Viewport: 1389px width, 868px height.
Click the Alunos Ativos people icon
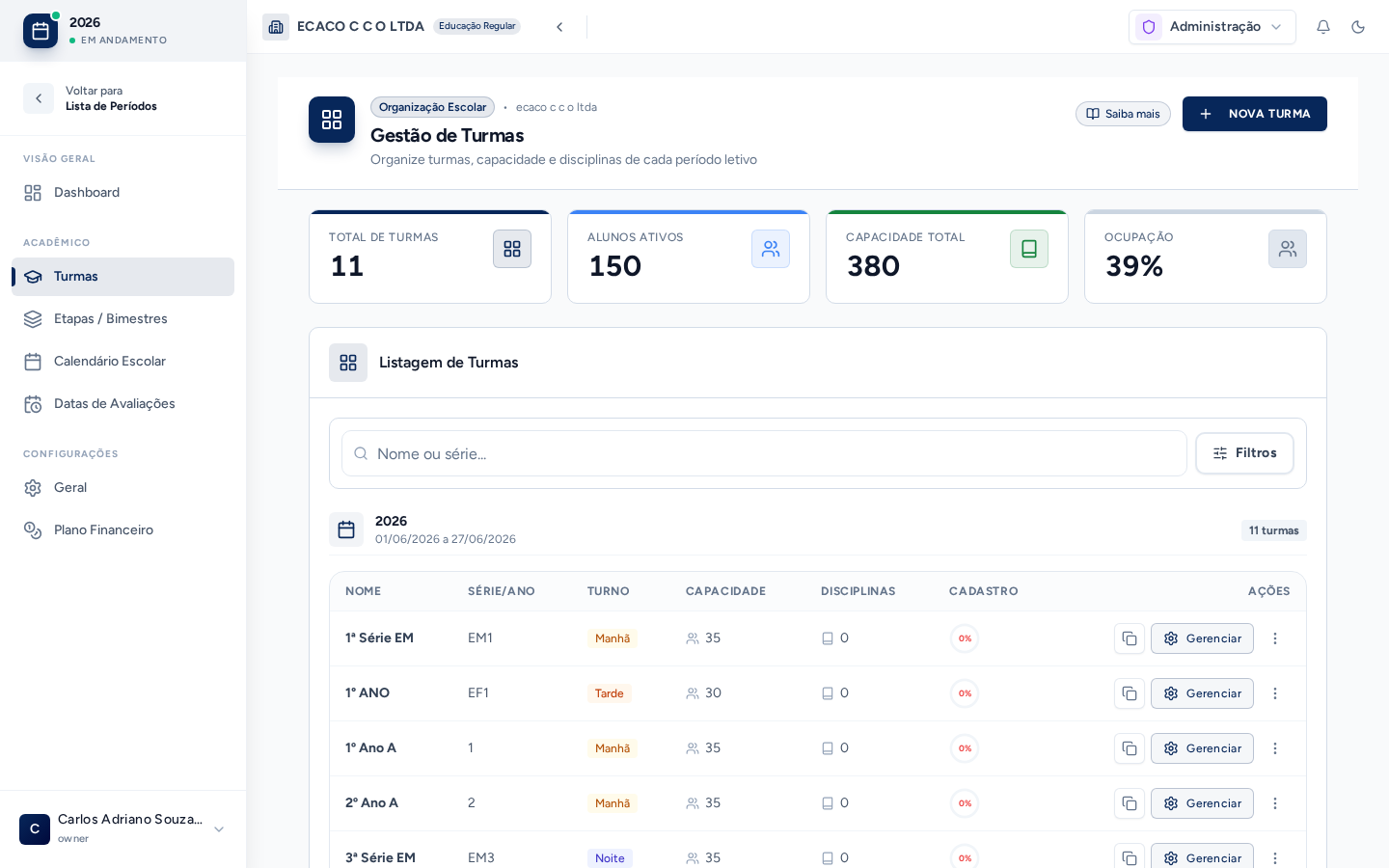(771, 249)
